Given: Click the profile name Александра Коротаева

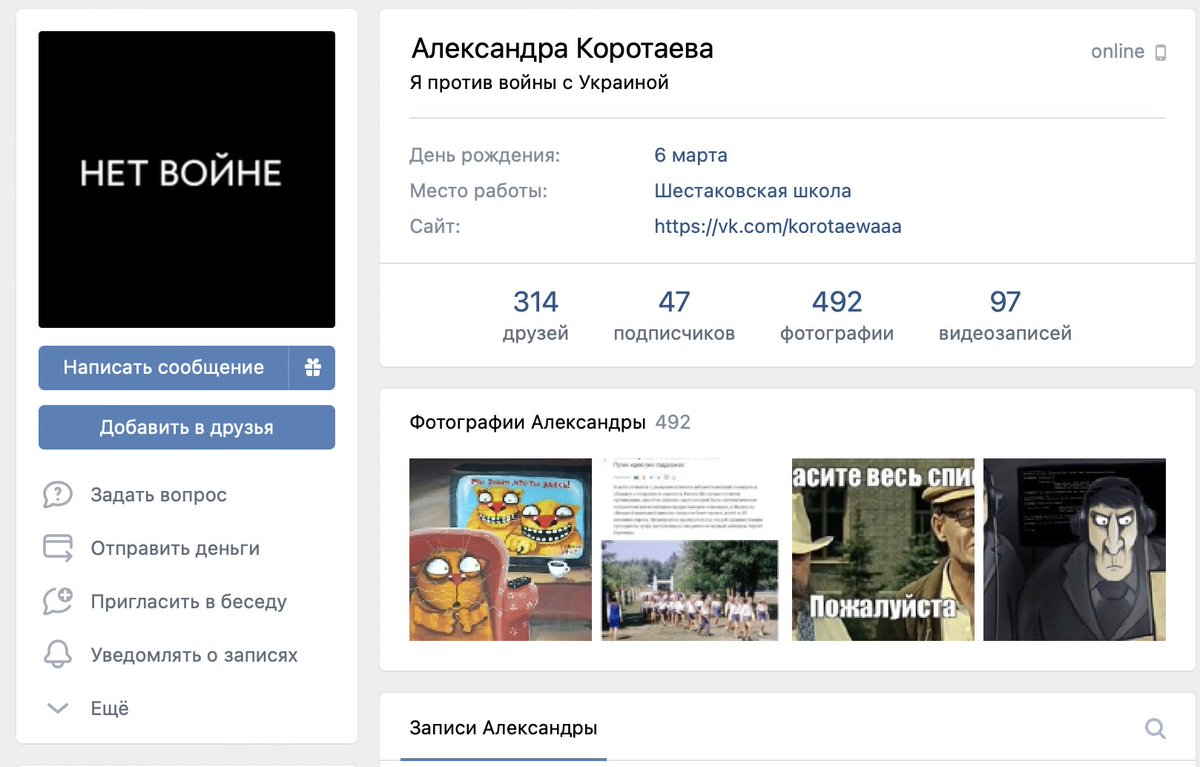Looking at the screenshot, I should [x=562, y=49].
